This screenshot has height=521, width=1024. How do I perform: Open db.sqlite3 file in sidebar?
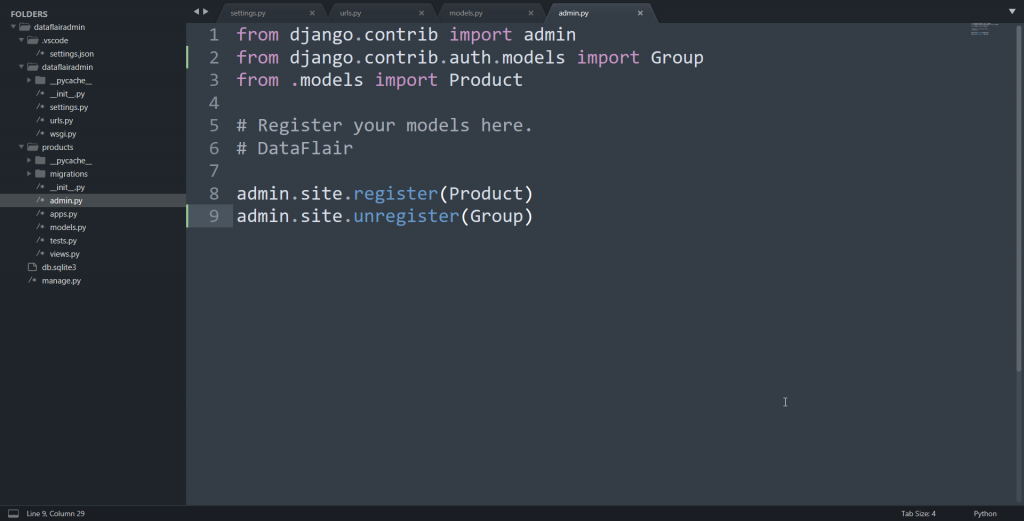click(x=59, y=267)
